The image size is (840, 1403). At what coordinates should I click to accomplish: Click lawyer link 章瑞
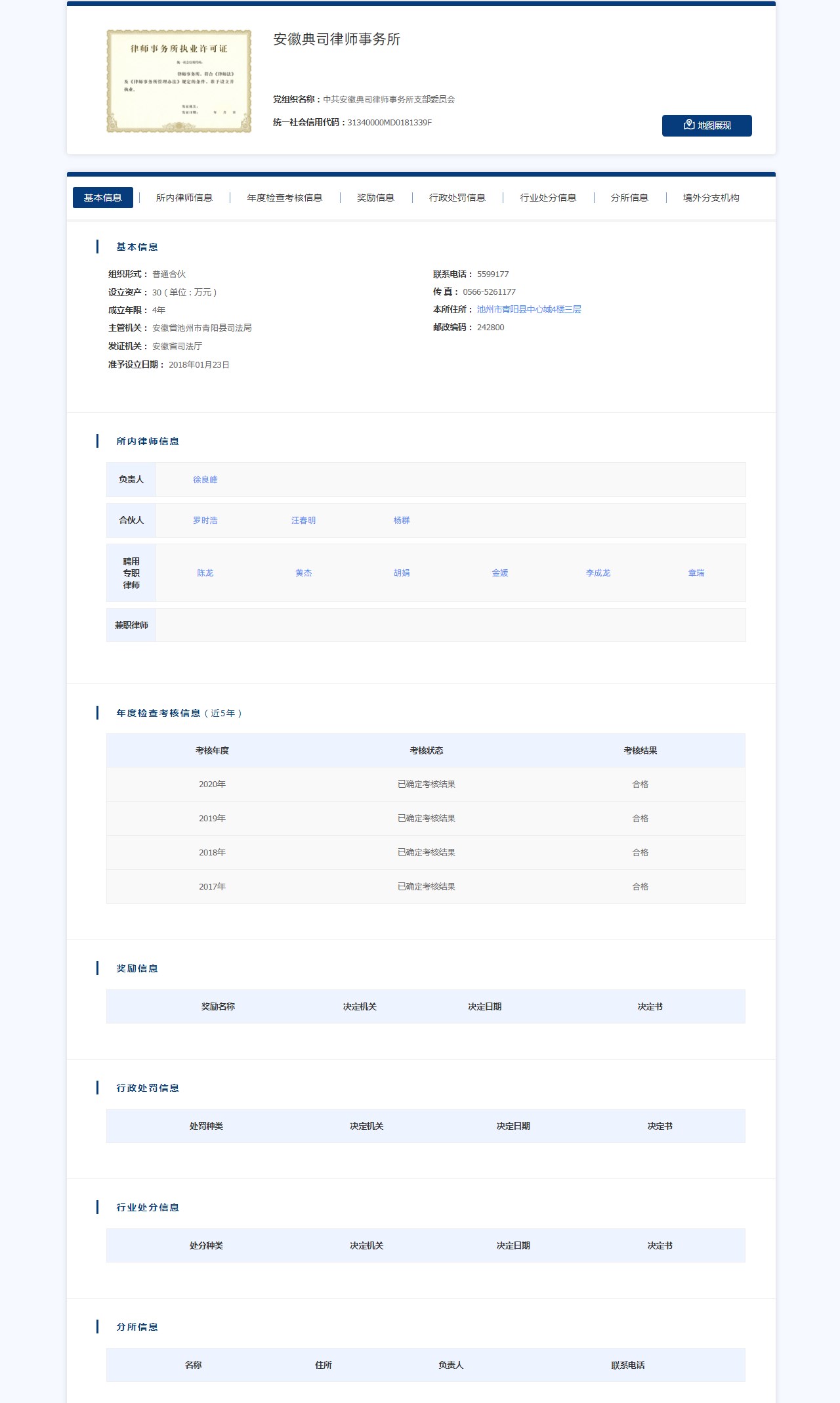click(696, 573)
